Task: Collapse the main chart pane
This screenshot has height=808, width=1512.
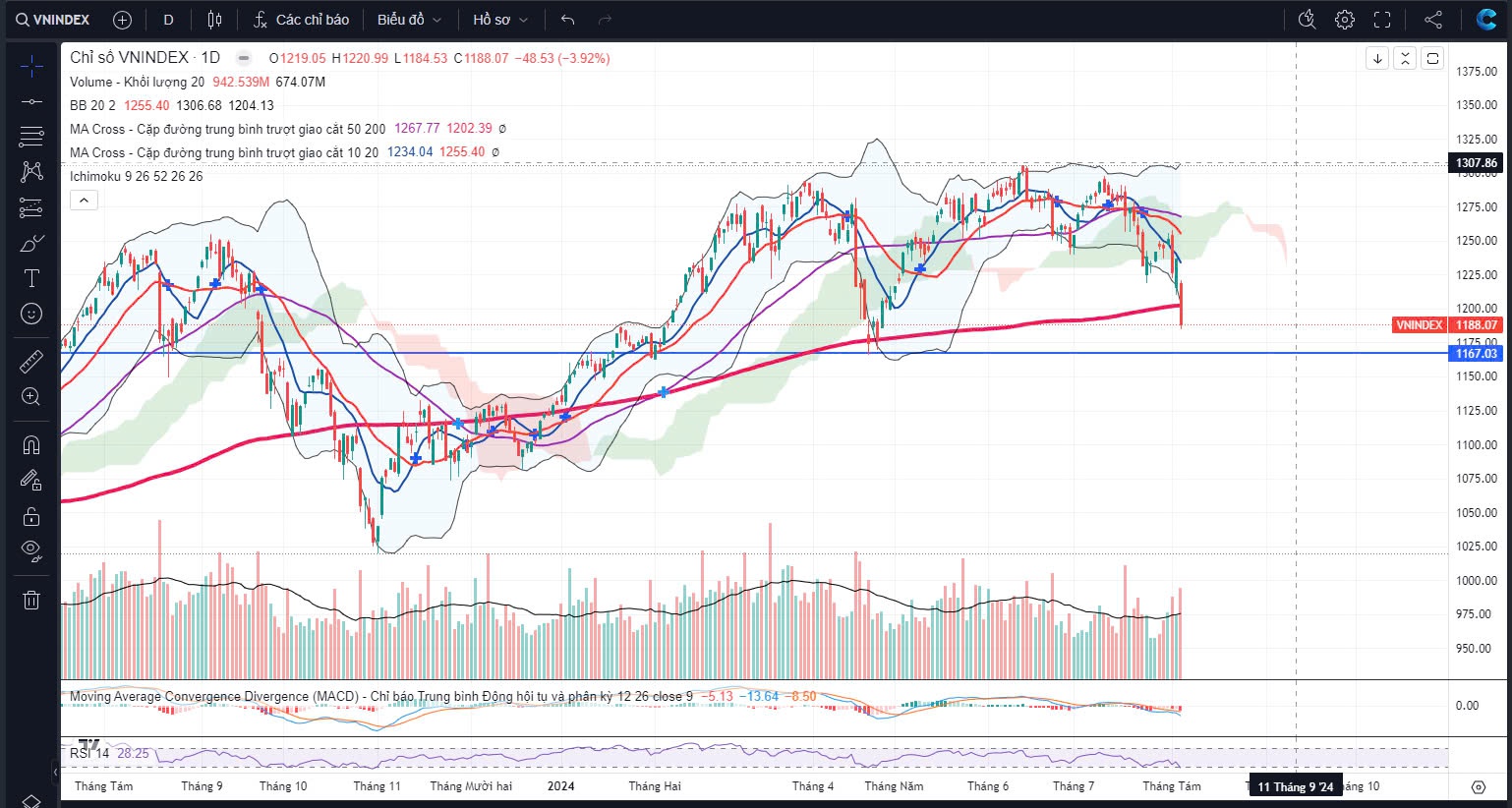Action: point(1405,58)
